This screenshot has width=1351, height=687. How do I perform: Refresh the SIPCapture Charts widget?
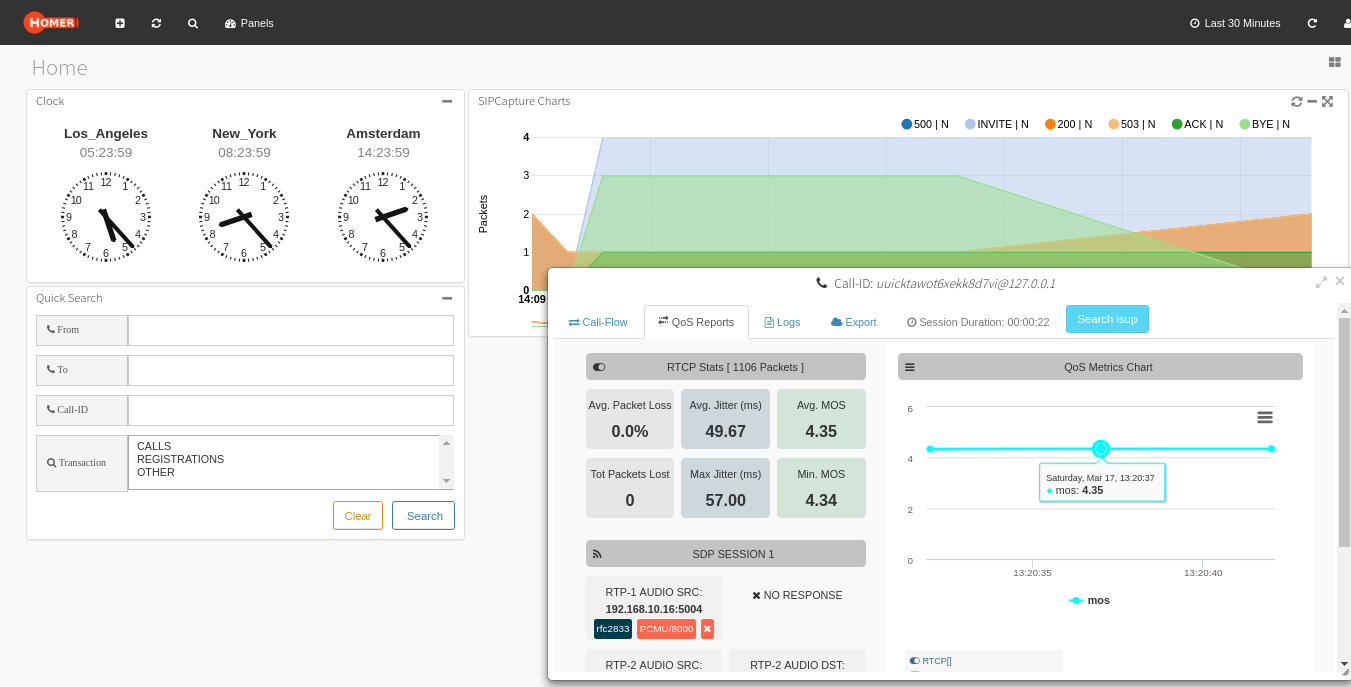[1297, 101]
